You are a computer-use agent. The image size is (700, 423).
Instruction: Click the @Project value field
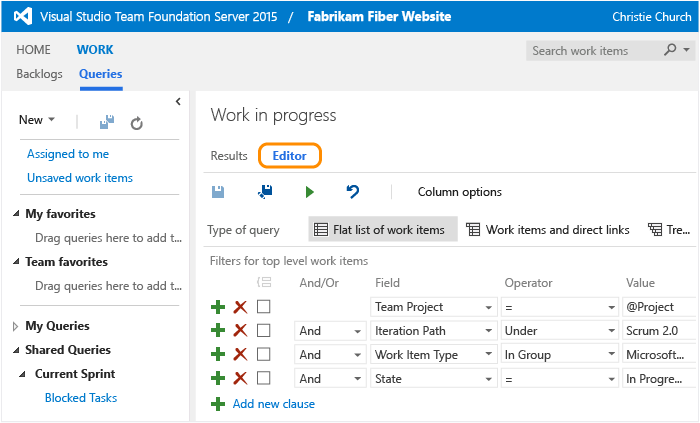659,307
